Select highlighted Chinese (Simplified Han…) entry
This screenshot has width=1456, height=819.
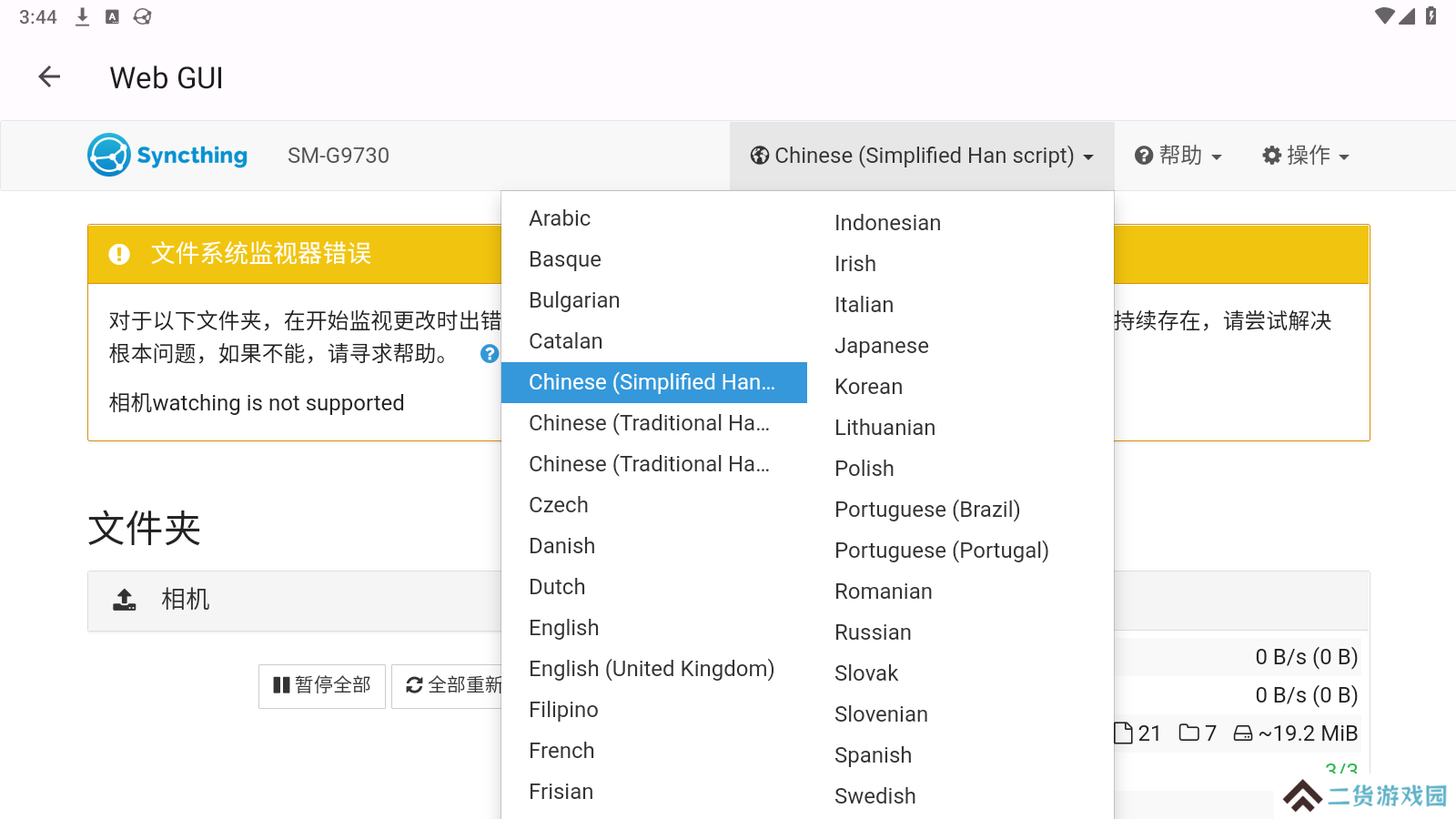tap(653, 382)
